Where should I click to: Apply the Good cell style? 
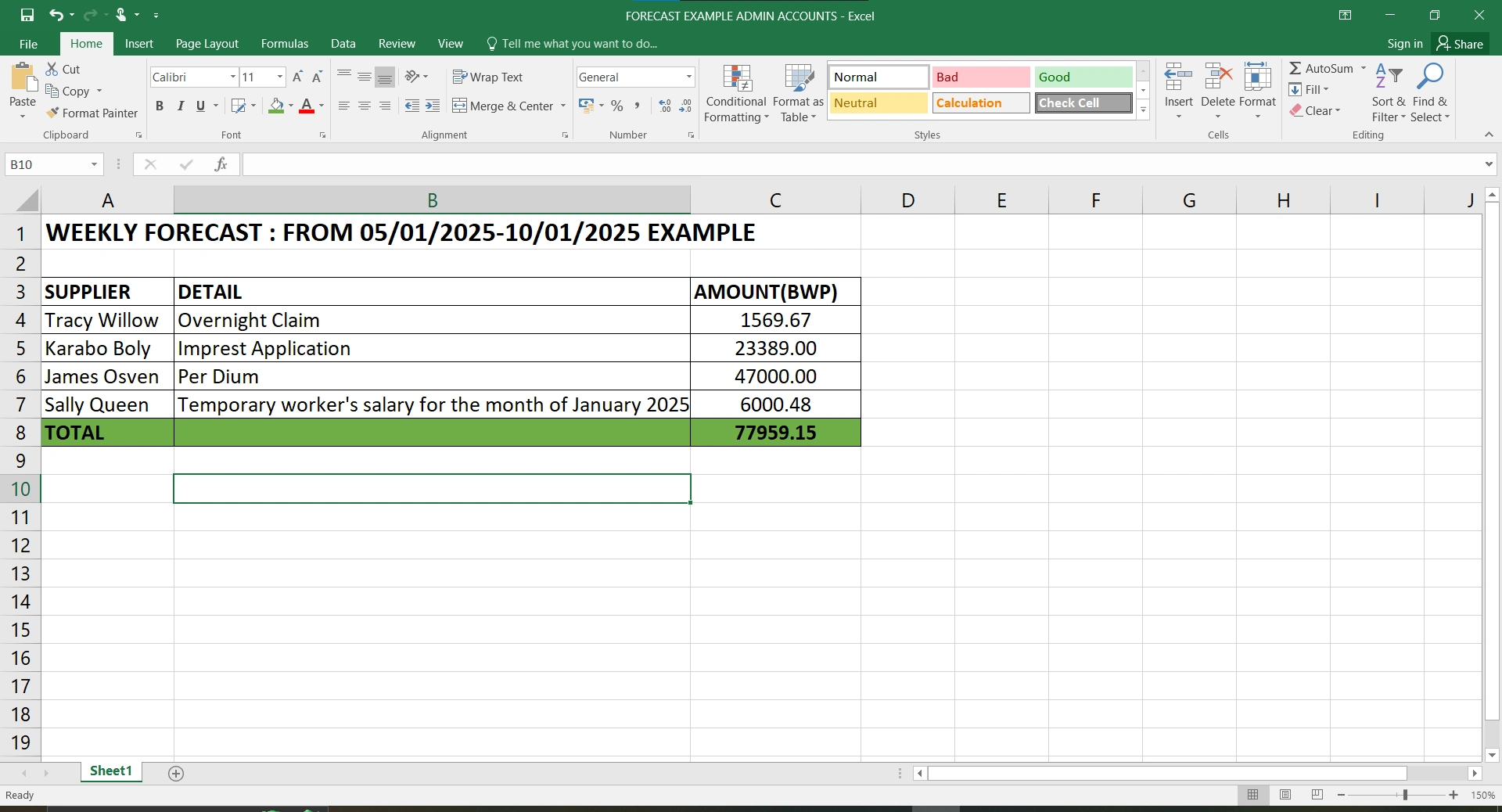(x=1083, y=77)
